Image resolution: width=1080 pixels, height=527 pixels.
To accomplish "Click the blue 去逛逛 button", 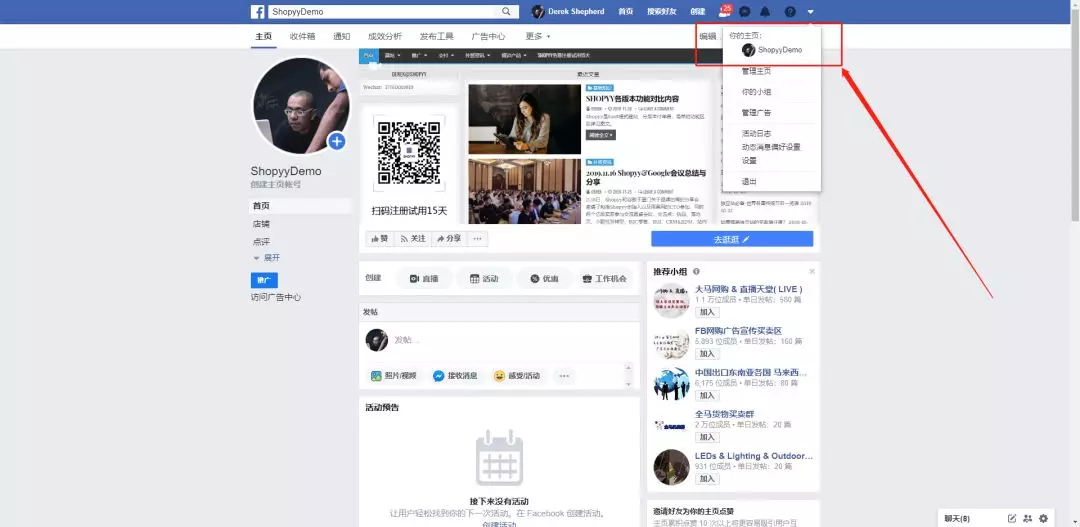I will tap(732, 239).
